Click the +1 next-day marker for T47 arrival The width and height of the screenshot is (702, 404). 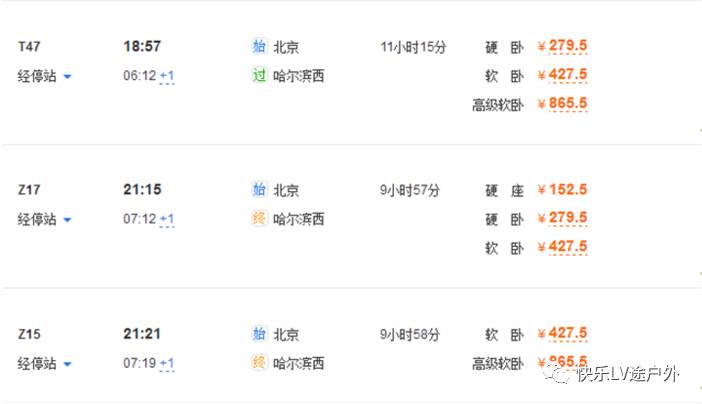coord(167,76)
